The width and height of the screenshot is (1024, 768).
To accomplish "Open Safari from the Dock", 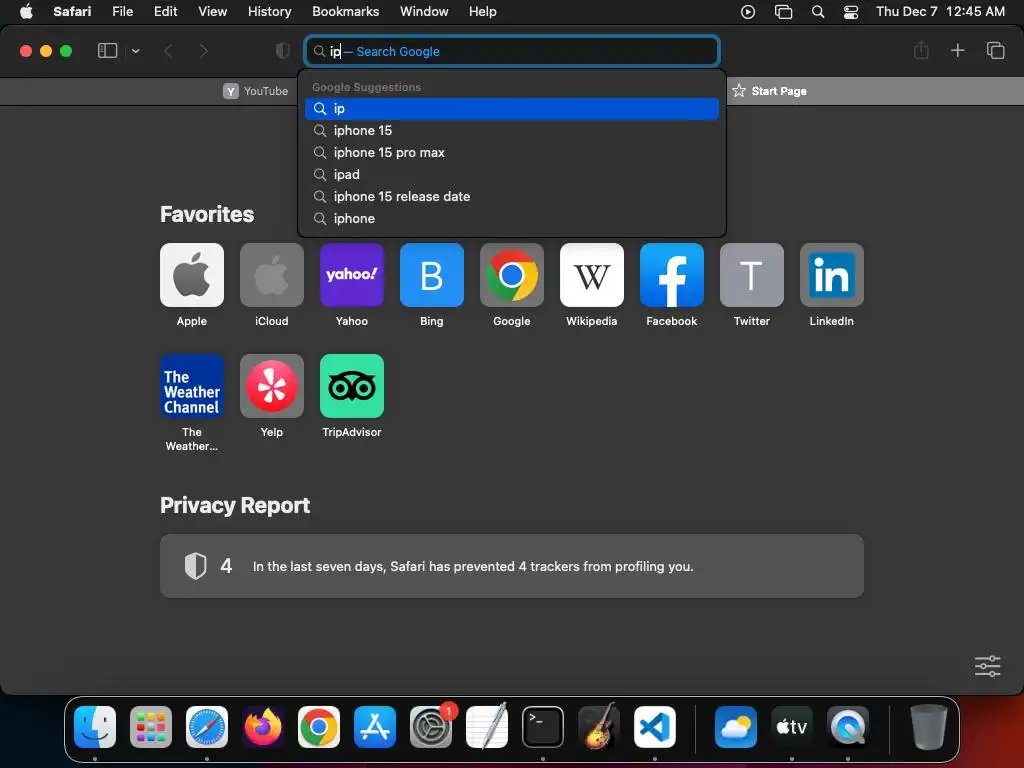I will click(x=207, y=727).
